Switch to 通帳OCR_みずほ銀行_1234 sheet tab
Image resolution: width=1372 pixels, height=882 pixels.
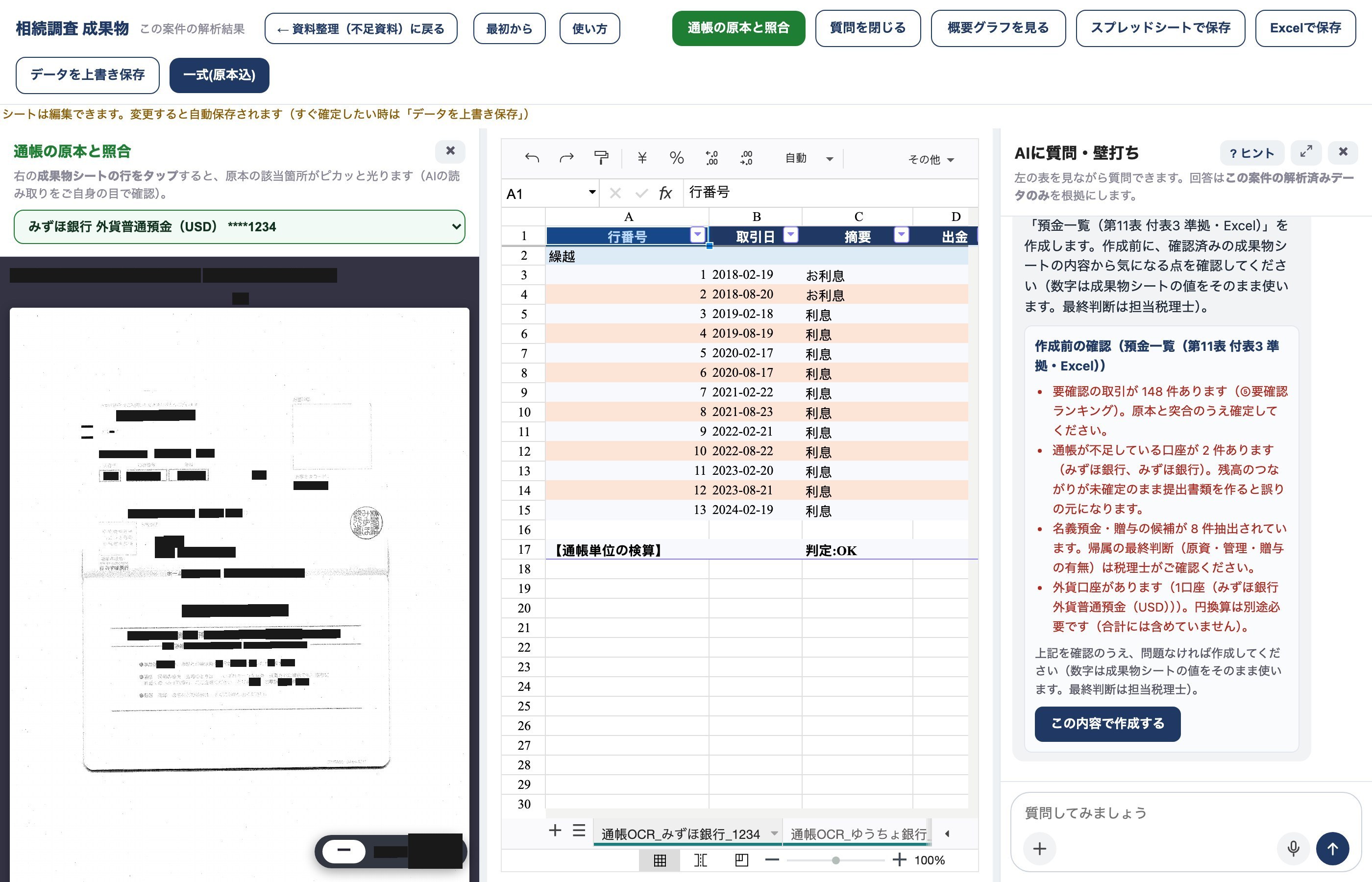680,834
